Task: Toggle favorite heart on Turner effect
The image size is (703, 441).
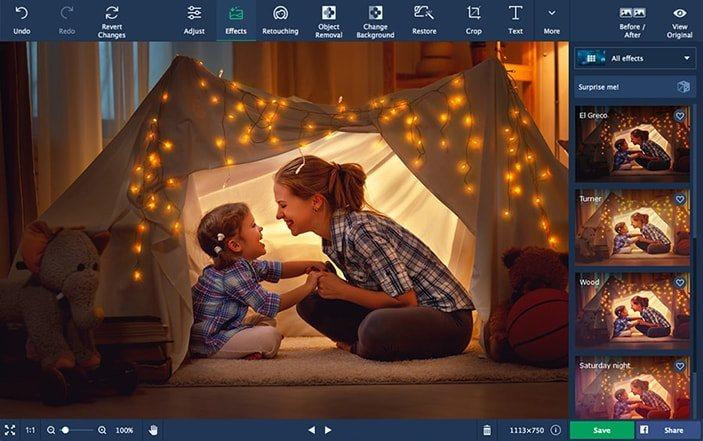Action: 680,199
